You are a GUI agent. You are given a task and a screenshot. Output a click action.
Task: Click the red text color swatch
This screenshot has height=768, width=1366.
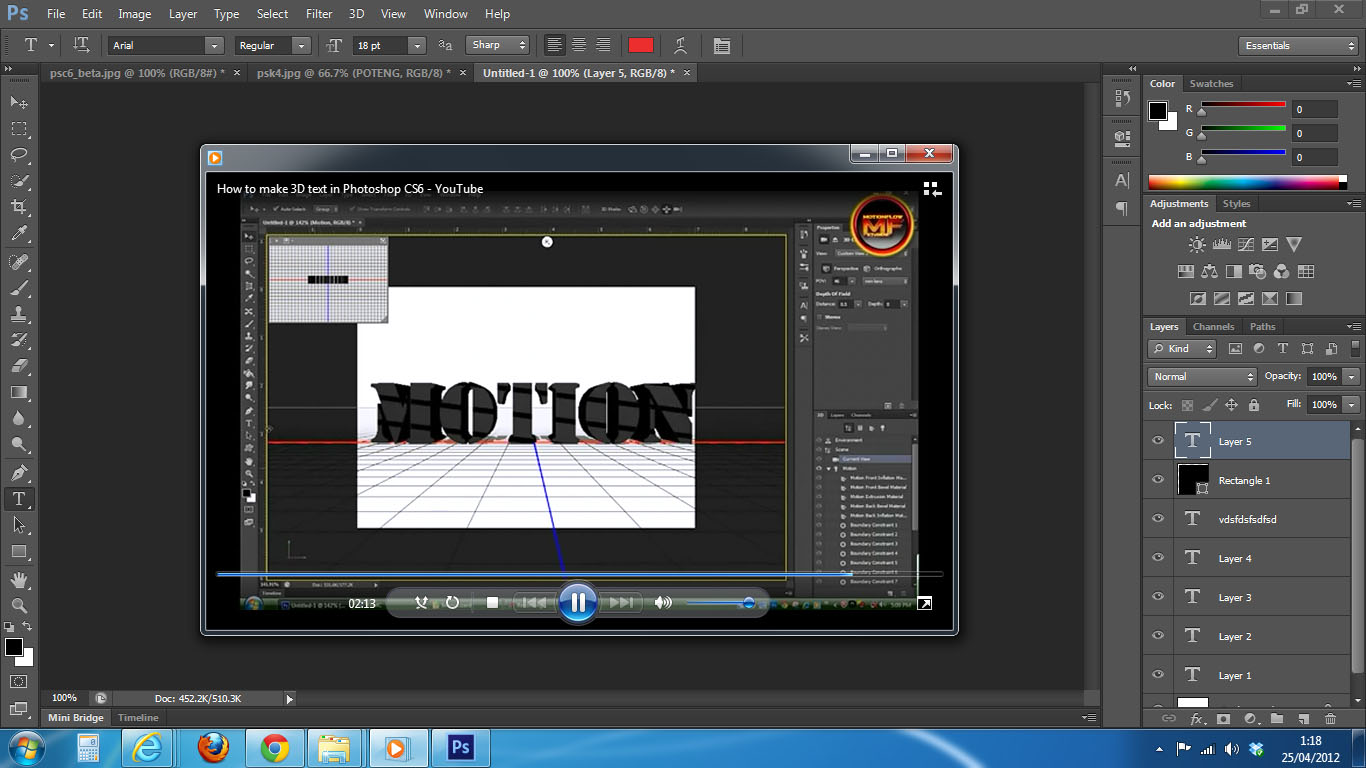pos(641,45)
